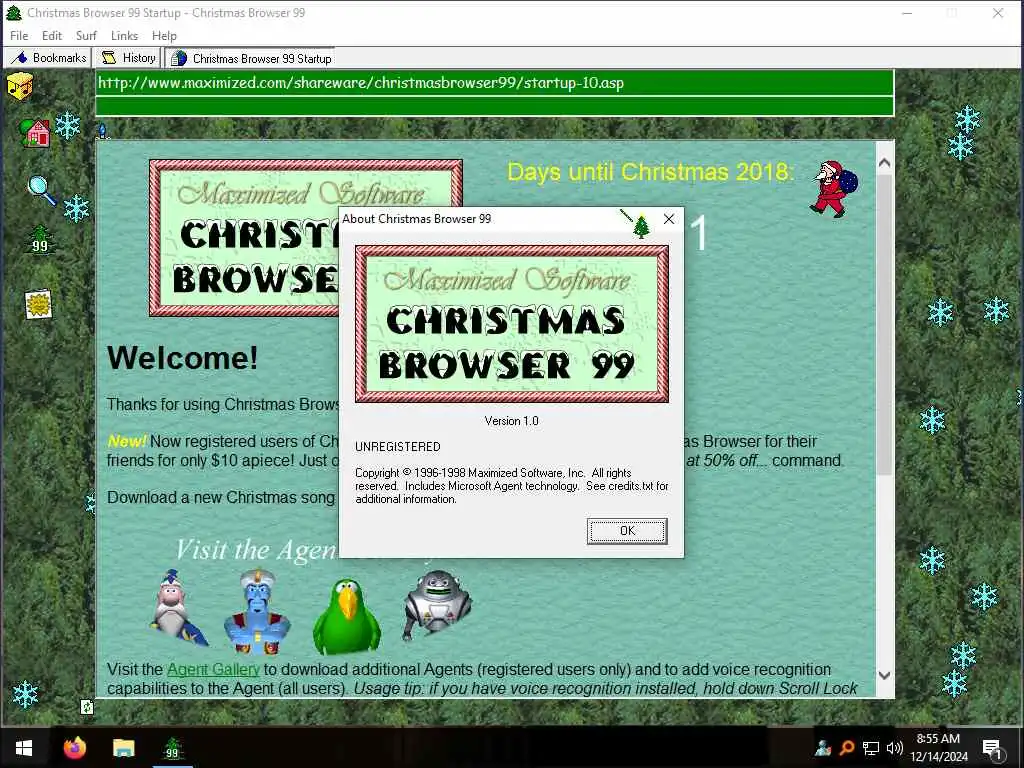This screenshot has width=1024, height=768.
Task: Click the speaker volume tray icon
Action: (x=895, y=748)
